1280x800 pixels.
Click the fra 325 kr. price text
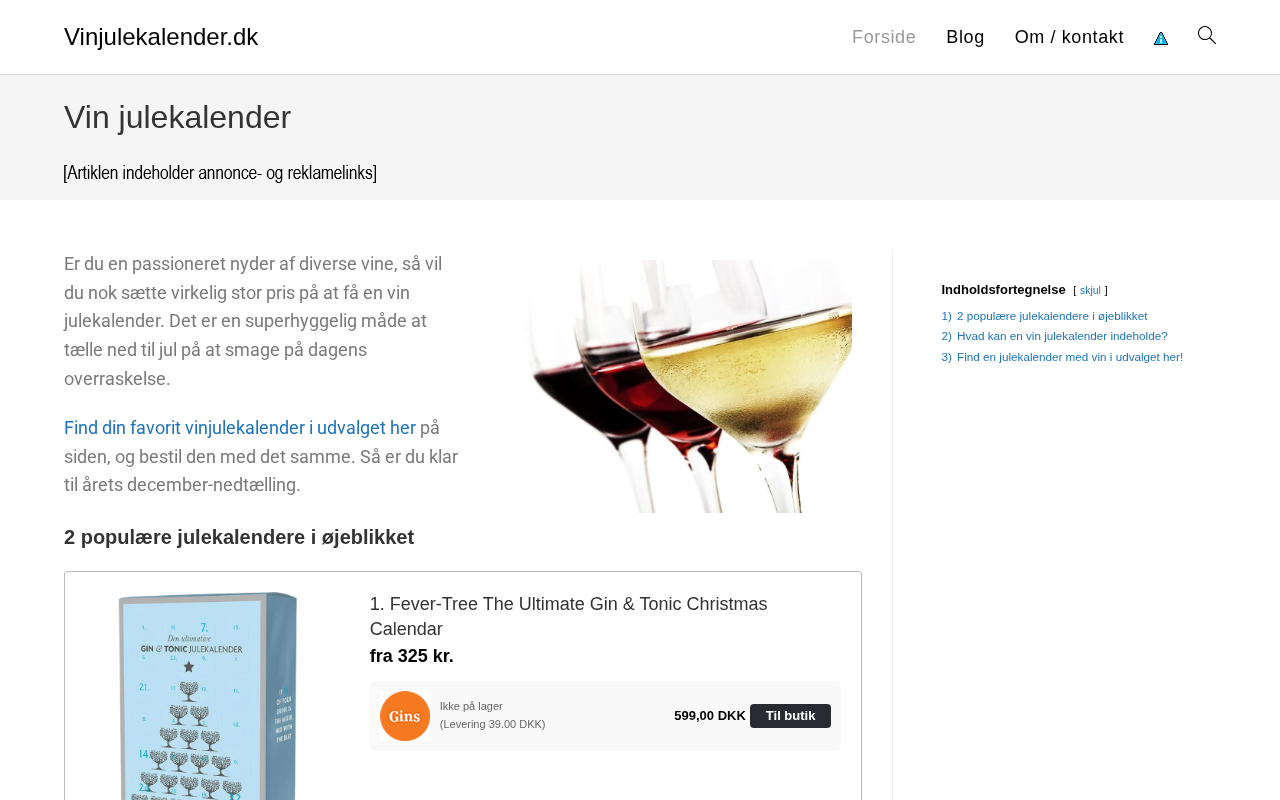[x=412, y=656]
